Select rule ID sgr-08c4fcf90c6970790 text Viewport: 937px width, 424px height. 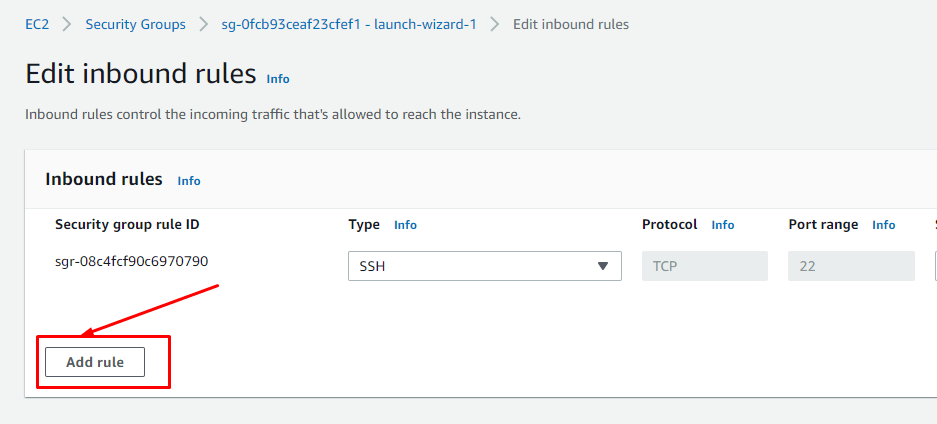[x=131, y=260]
